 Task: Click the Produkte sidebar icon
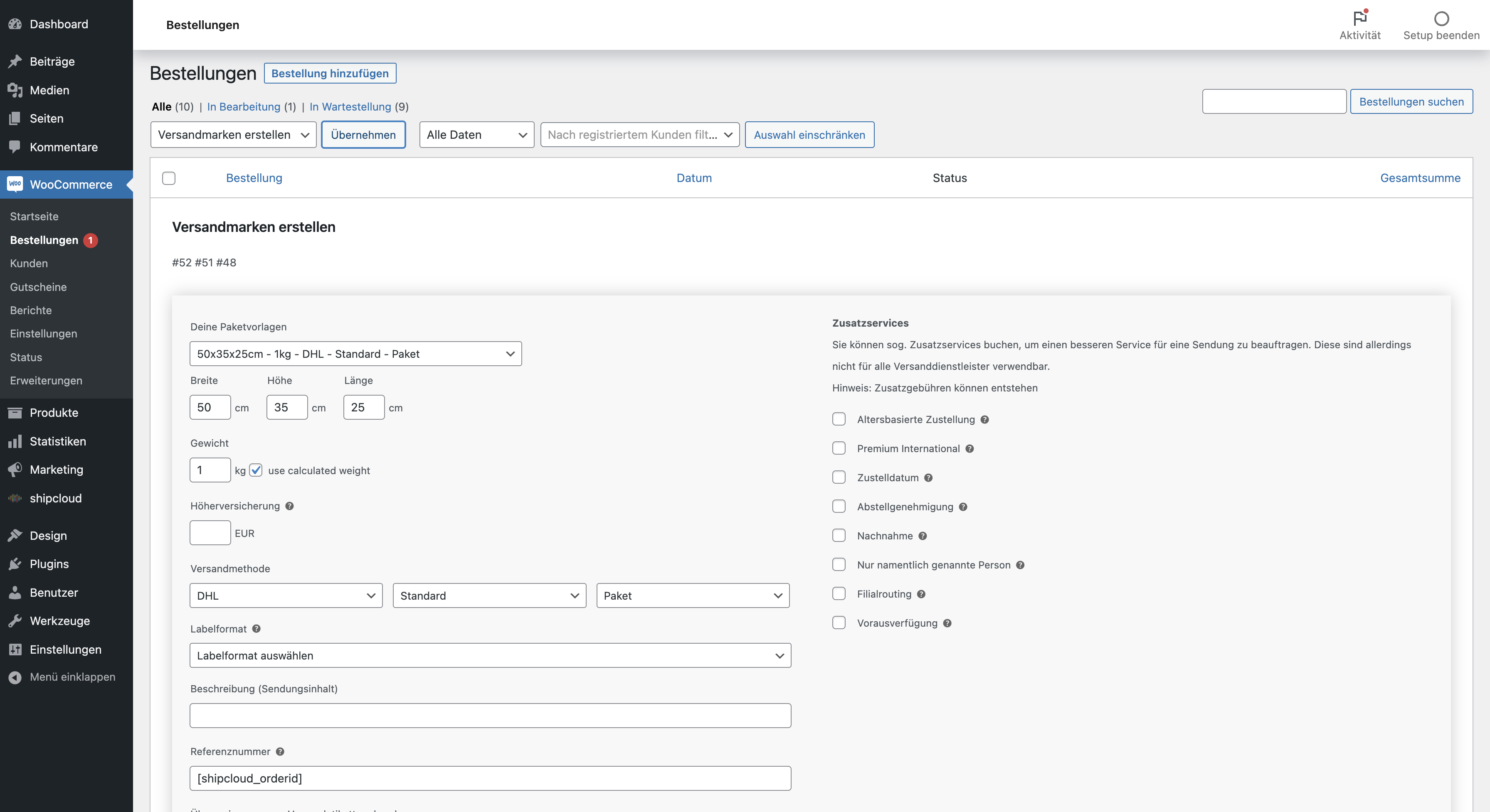point(15,412)
